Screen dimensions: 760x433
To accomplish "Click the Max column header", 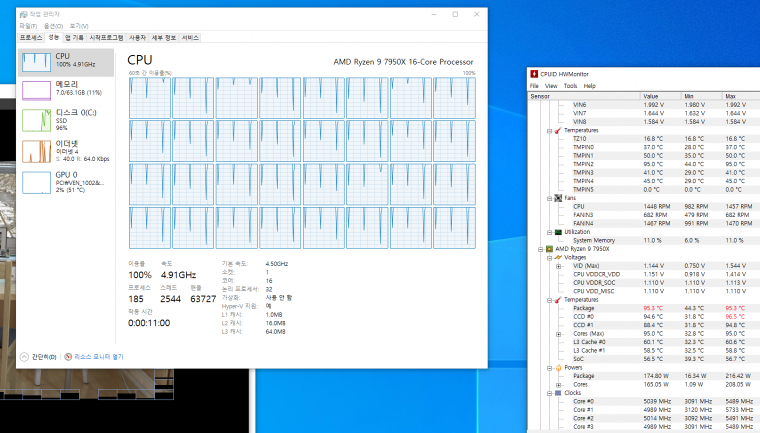I will (x=741, y=96).
